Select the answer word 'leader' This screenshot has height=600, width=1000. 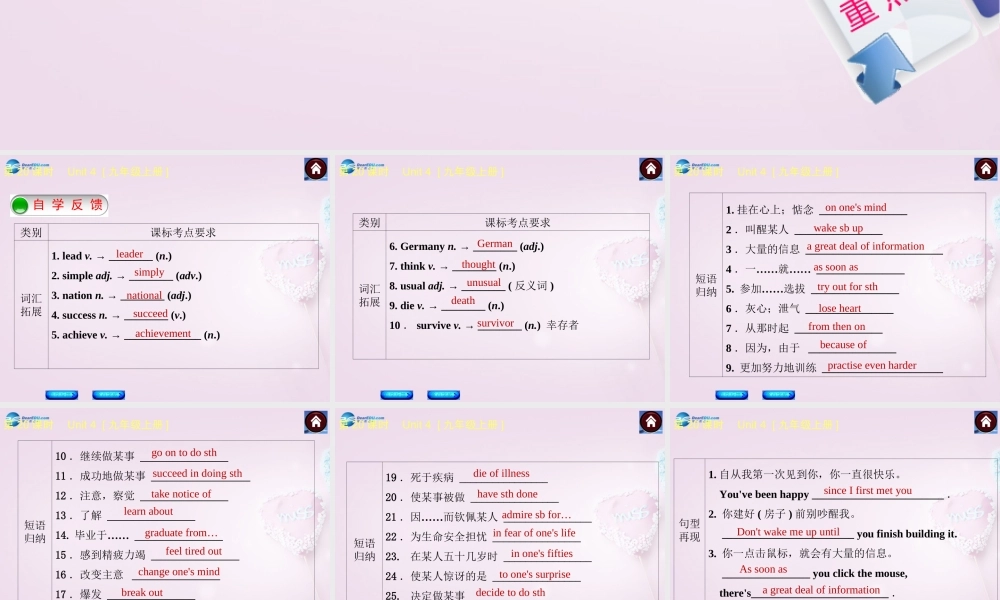129,254
